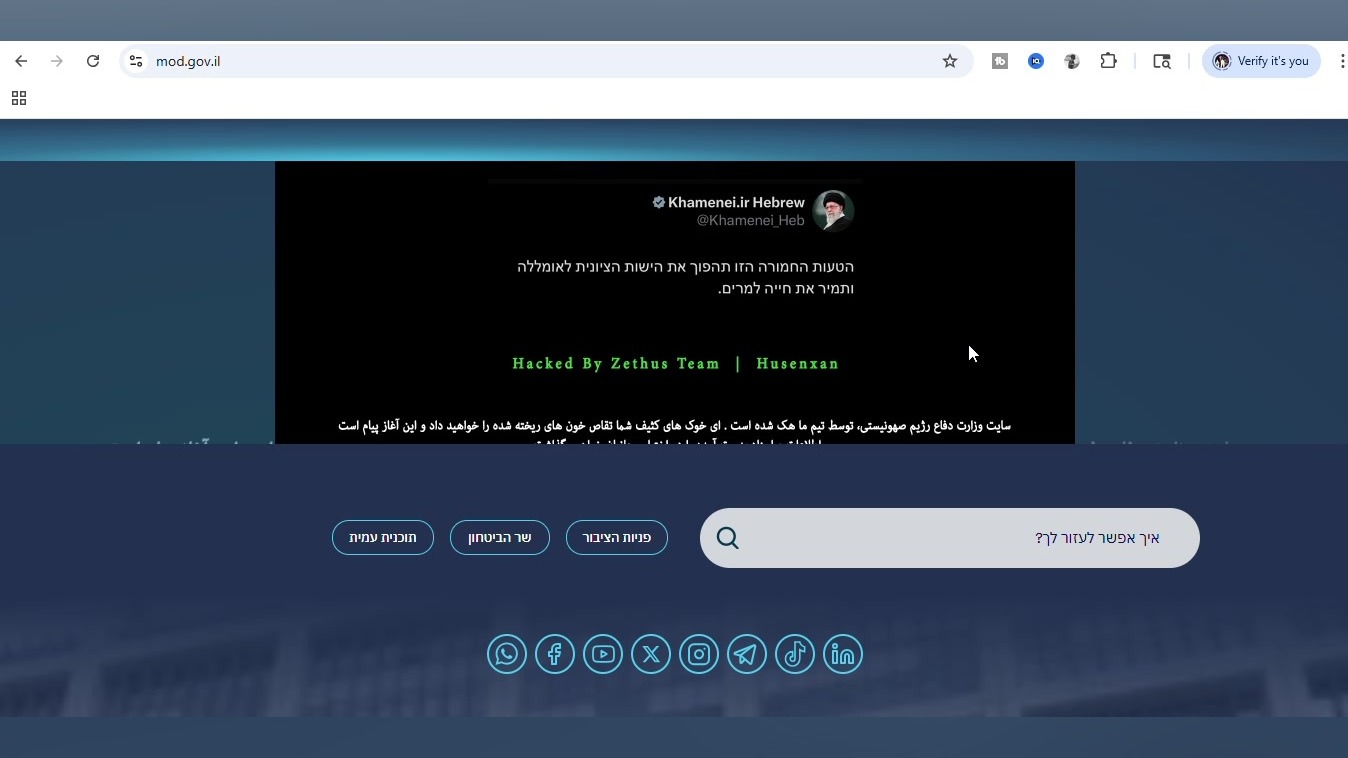This screenshot has width=1348, height=758.
Task: Open the TikTok social icon
Action: (x=795, y=654)
